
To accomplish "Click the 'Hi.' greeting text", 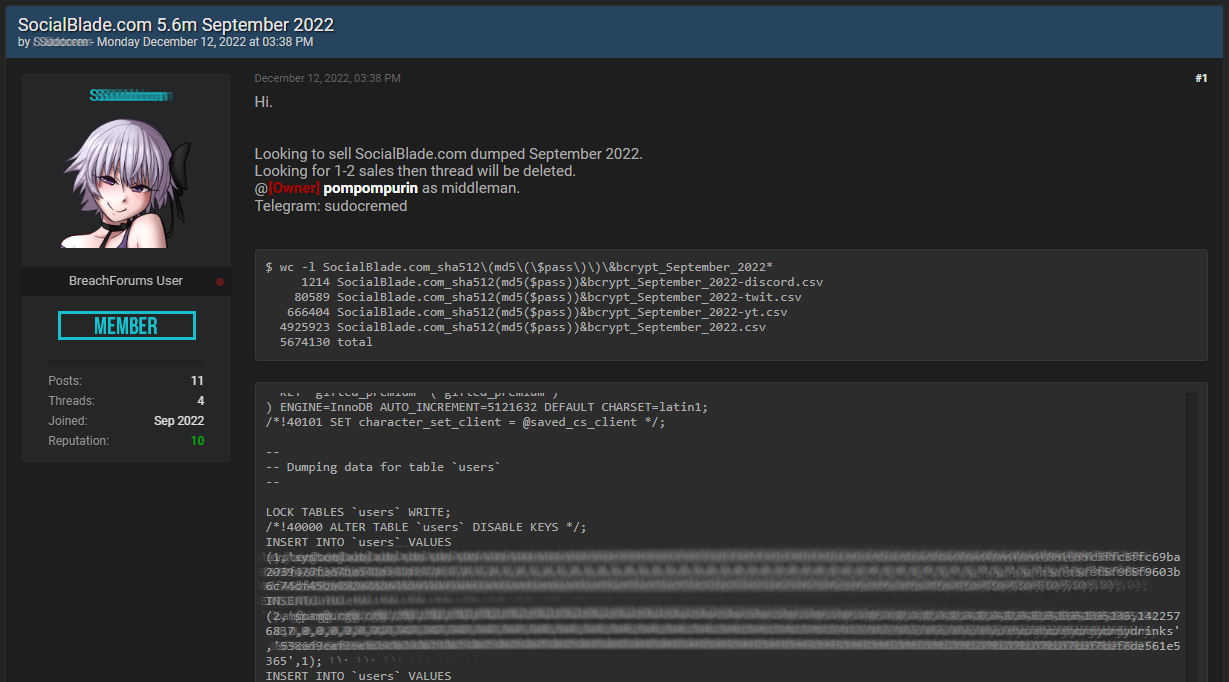I will [263, 102].
